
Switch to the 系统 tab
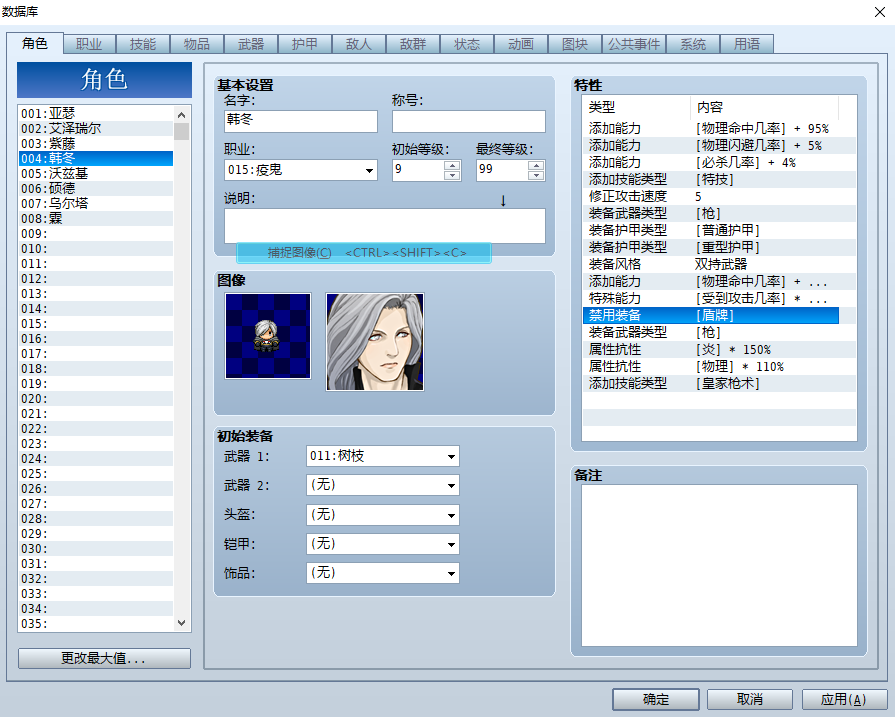(x=693, y=45)
